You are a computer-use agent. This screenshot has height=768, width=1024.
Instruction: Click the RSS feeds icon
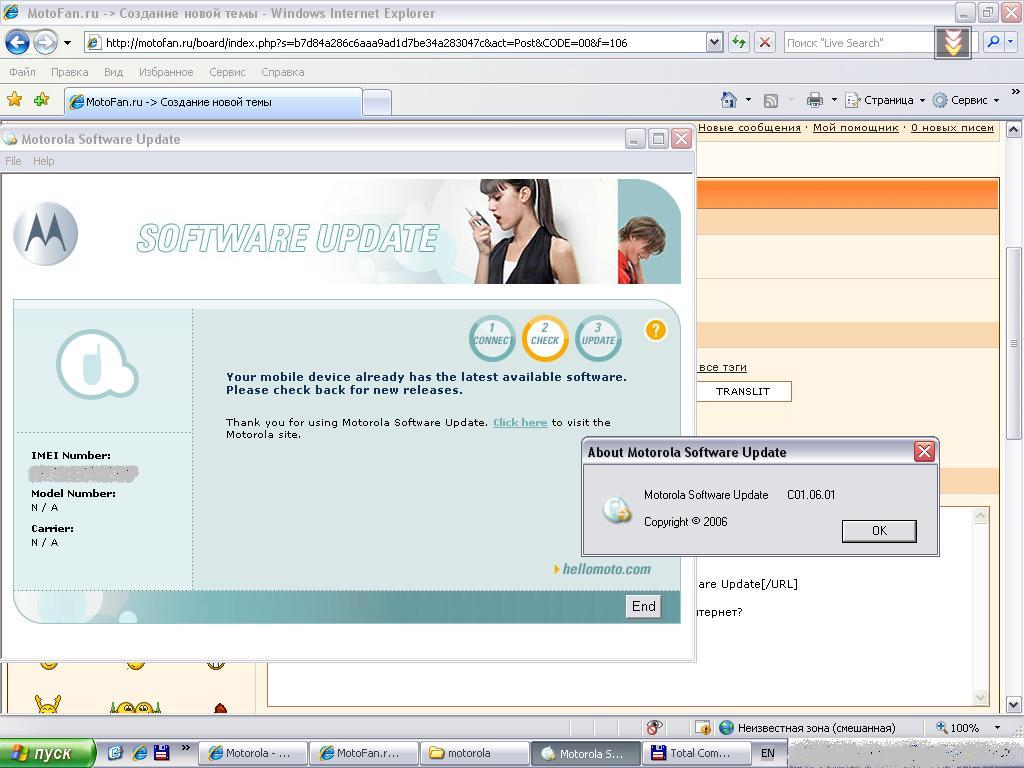[771, 101]
